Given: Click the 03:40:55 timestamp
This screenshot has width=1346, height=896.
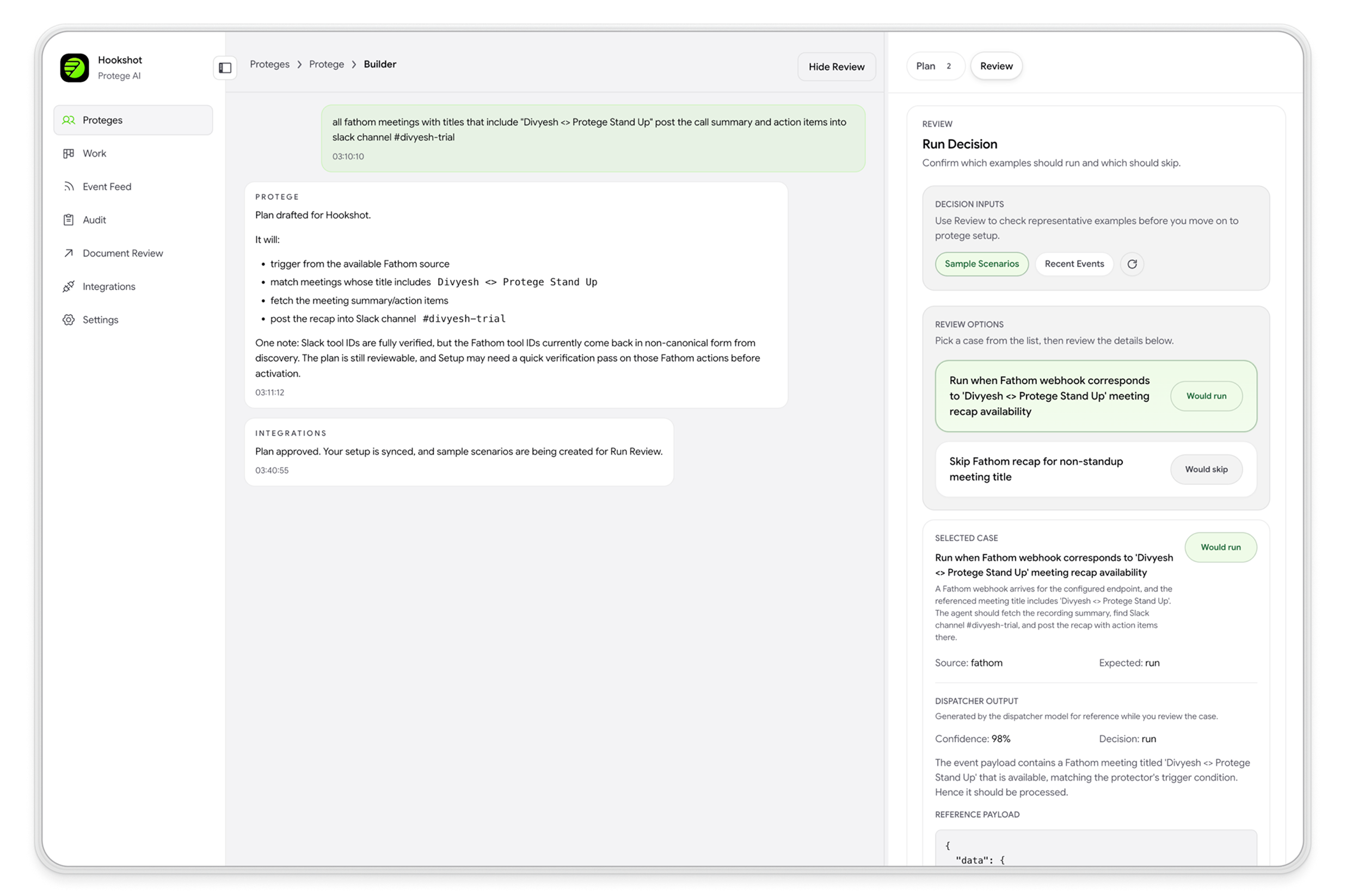Looking at the screenshot, I should pyautogui.click(x=272, y=470).
